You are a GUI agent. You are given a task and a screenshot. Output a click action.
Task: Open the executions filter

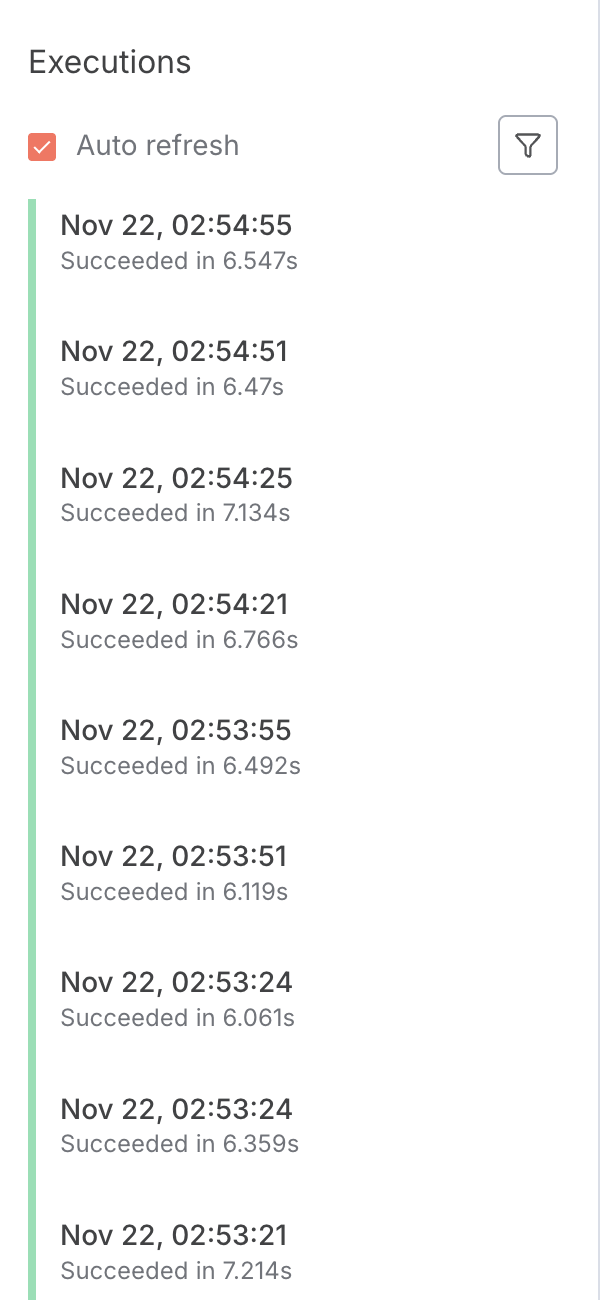pos(527,146)
